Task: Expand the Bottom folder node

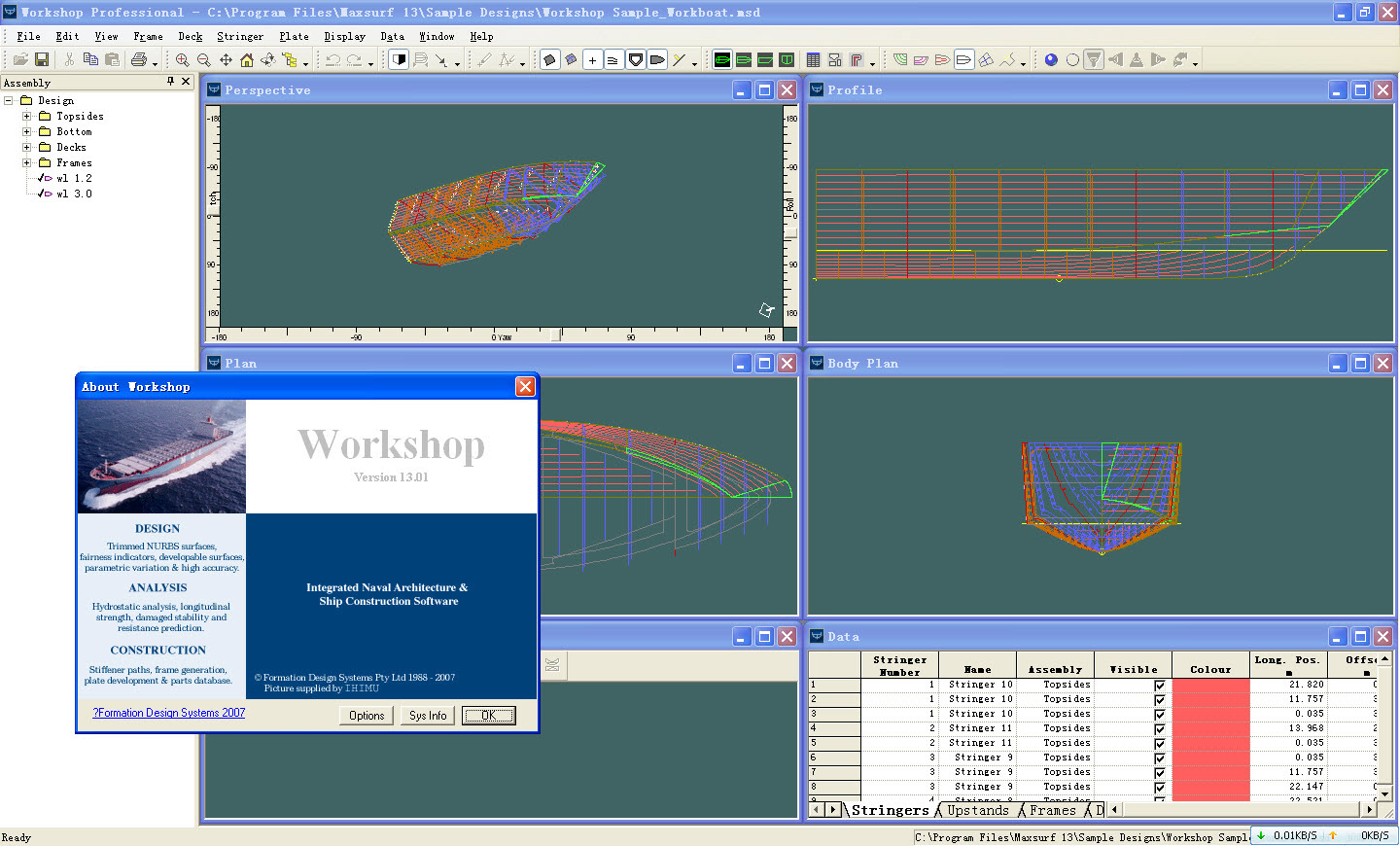Action: [26, 131]
